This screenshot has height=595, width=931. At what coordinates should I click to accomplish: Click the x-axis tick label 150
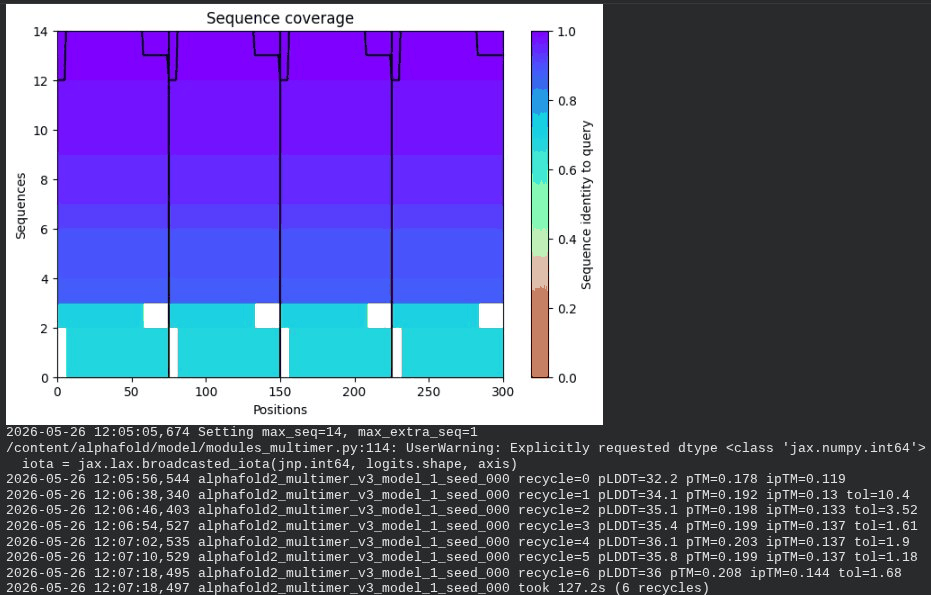click(280, 392)
